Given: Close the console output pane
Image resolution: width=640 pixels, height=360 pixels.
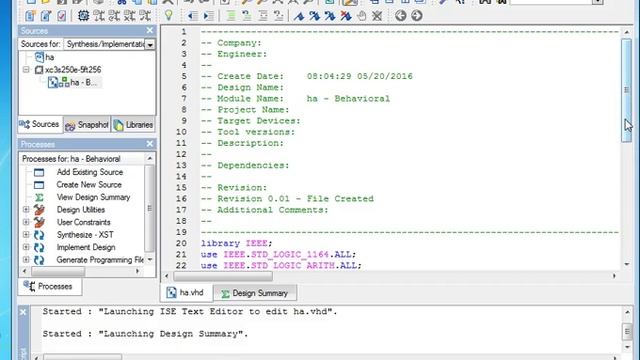Looking at the screenshot, I should coord(23,312).
